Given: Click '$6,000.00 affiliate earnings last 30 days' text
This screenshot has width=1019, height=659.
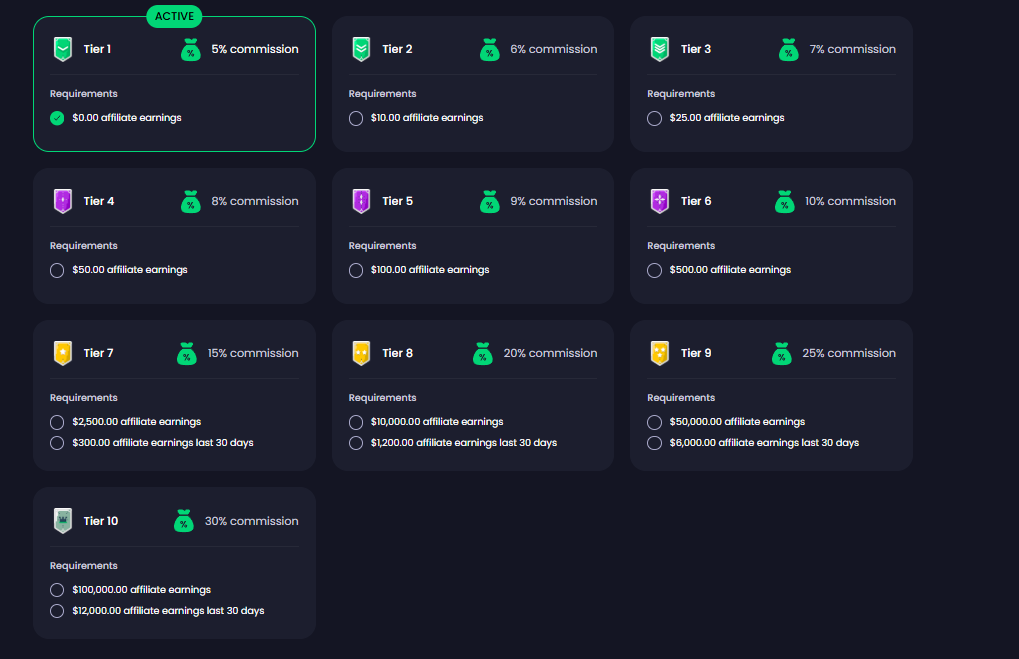Looking at the screenshot, I should point(764,443).
